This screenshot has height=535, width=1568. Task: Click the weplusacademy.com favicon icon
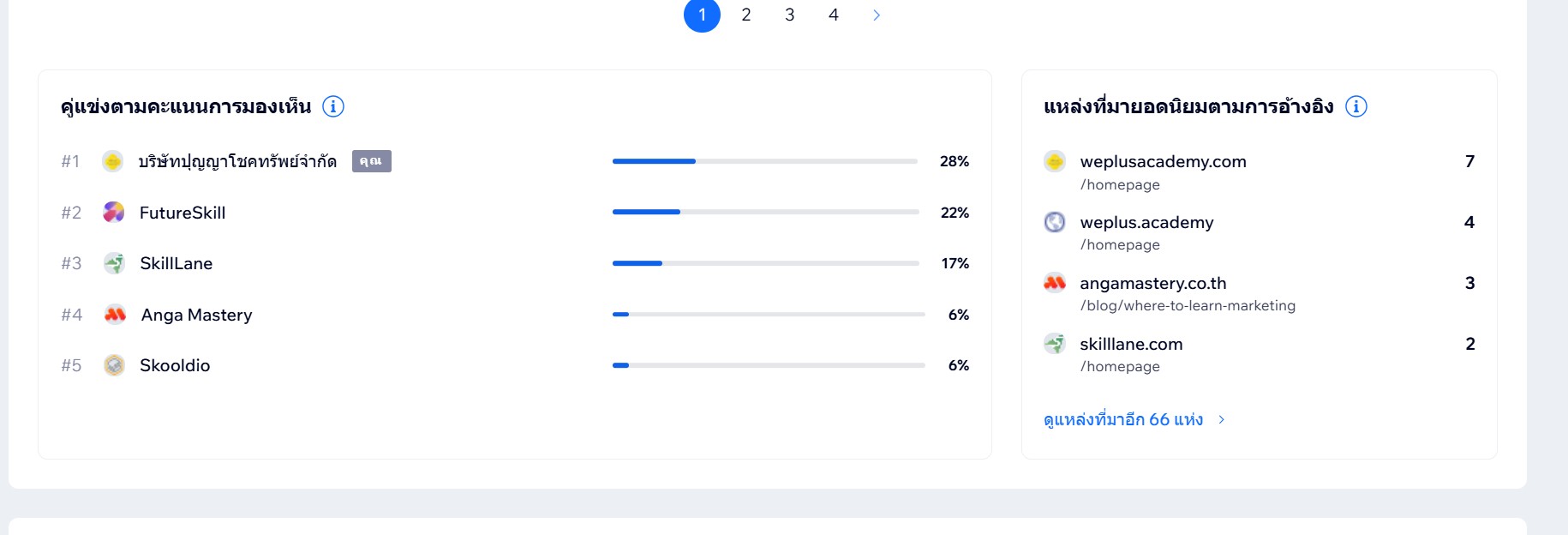coord(1055,161)
